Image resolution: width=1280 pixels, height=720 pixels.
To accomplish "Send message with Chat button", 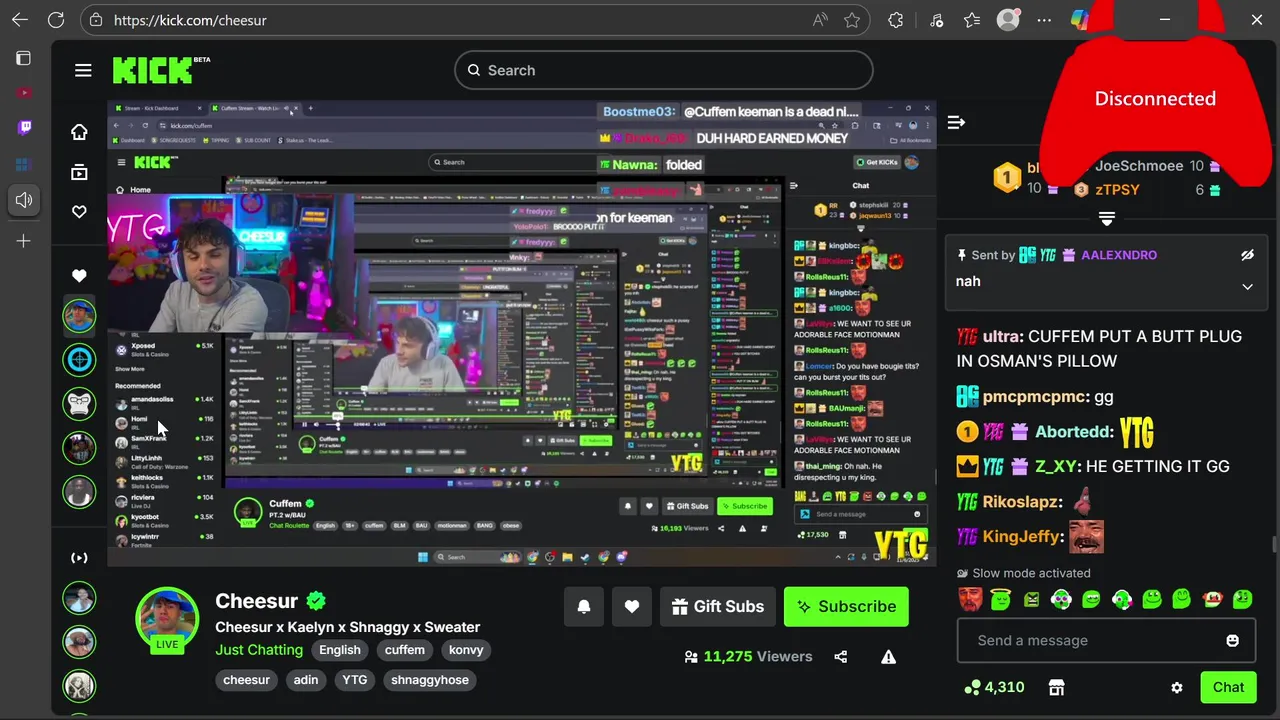I will (1228, 687).
